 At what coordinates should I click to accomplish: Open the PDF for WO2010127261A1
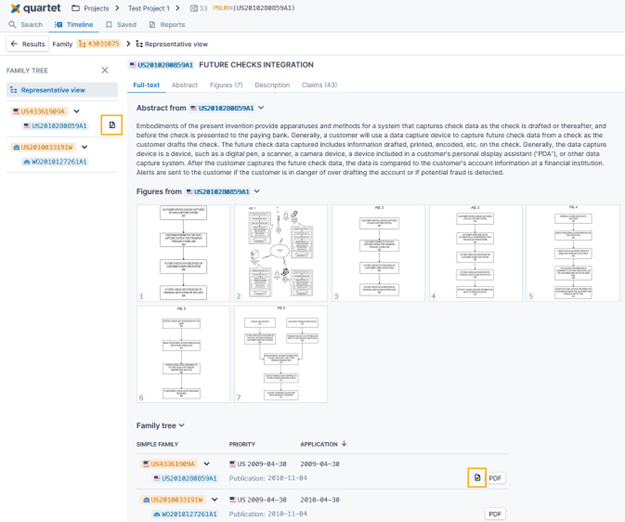coord(494,513)
